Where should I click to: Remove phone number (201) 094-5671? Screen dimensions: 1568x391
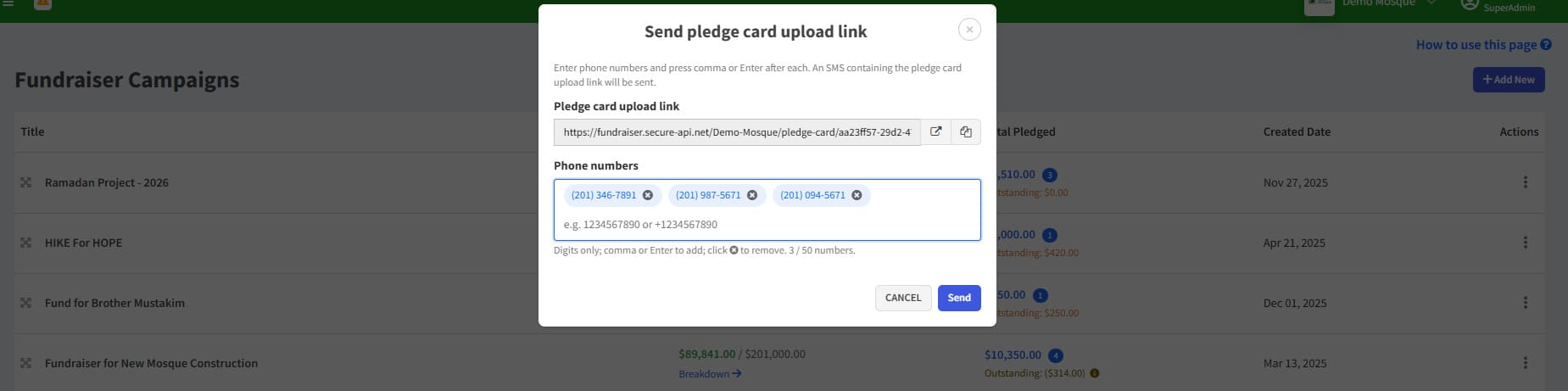pos(857,195)
